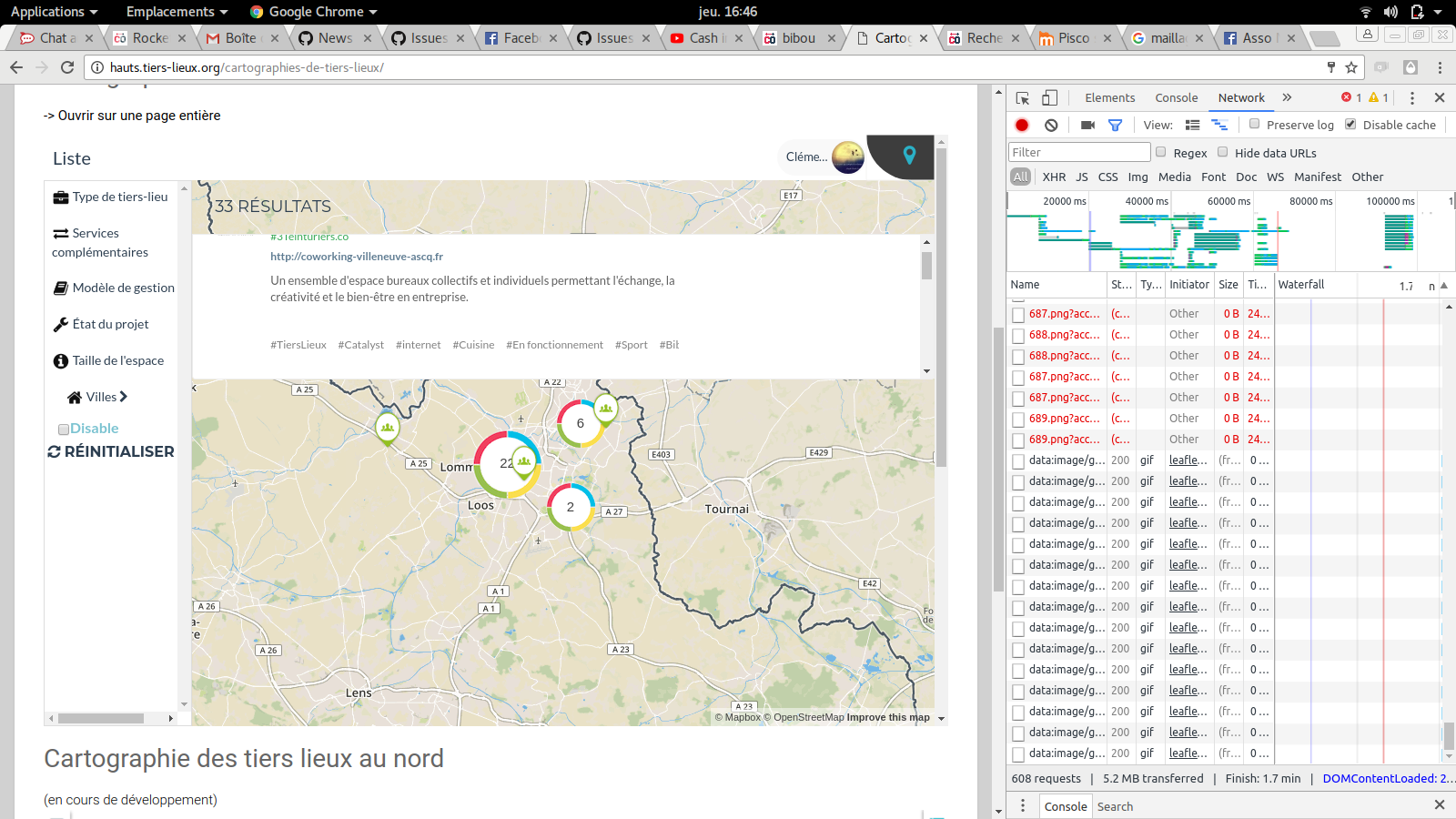
Task: Bookmark this page with the star
Action: coord(1351,67)
